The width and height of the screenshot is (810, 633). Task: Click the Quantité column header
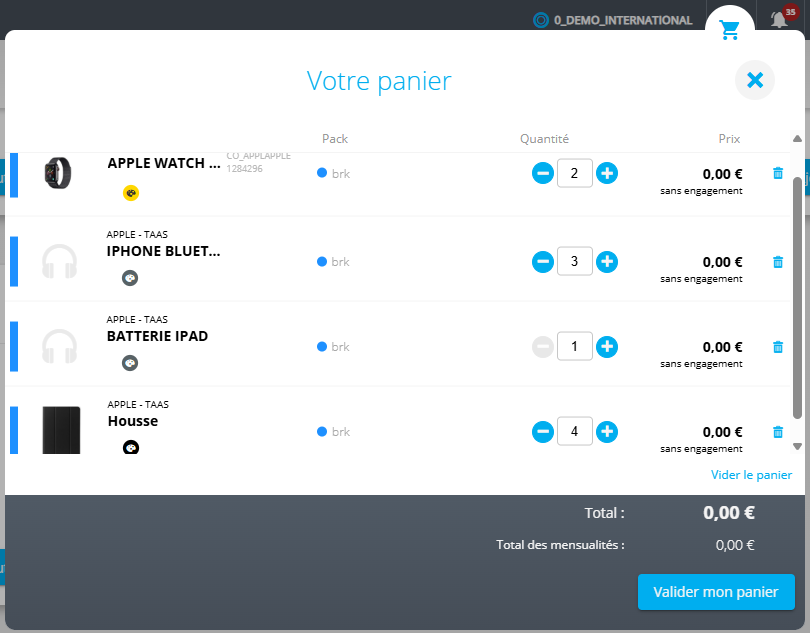coord(544,139)
